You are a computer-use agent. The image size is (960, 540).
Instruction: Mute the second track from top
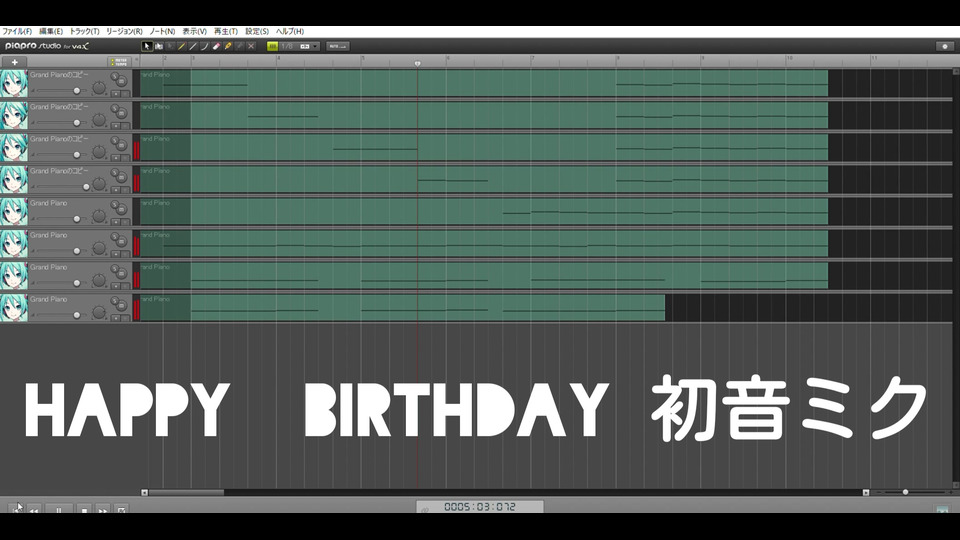pyautogui.click(x=121, y=114)
